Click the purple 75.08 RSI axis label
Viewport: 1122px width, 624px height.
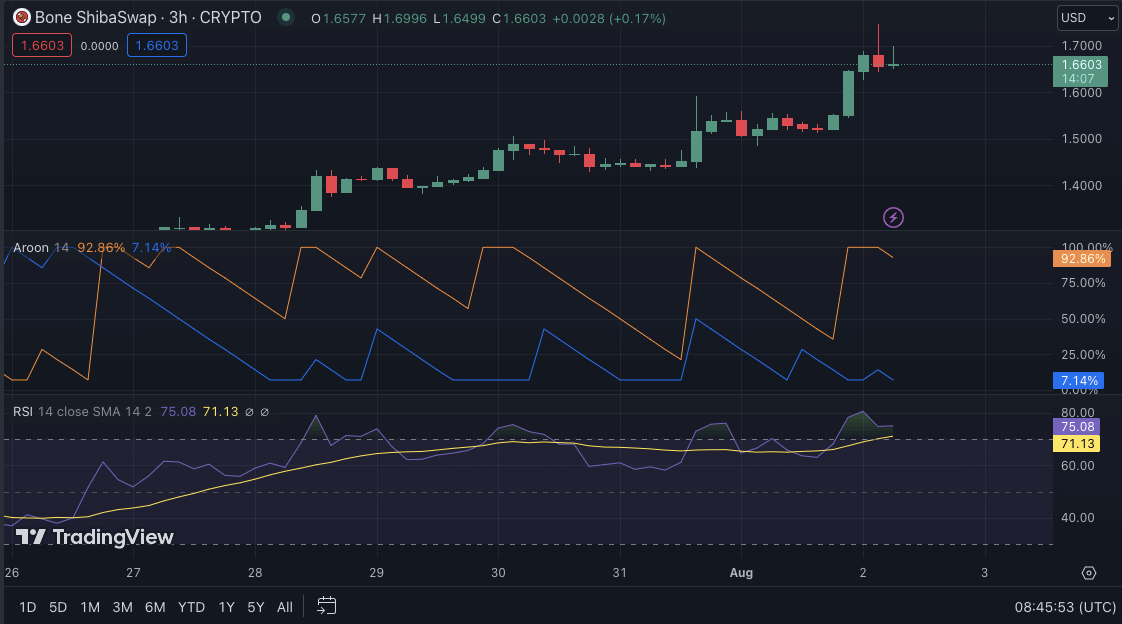click(x=1076, y=426)
